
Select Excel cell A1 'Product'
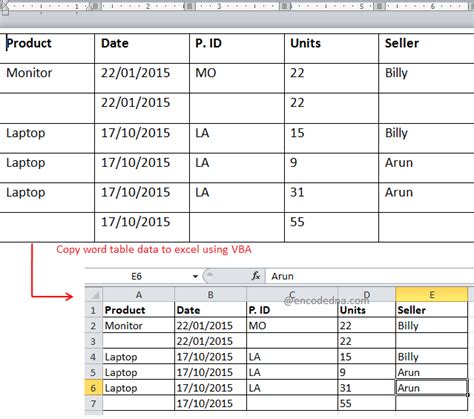coord(139,310)
